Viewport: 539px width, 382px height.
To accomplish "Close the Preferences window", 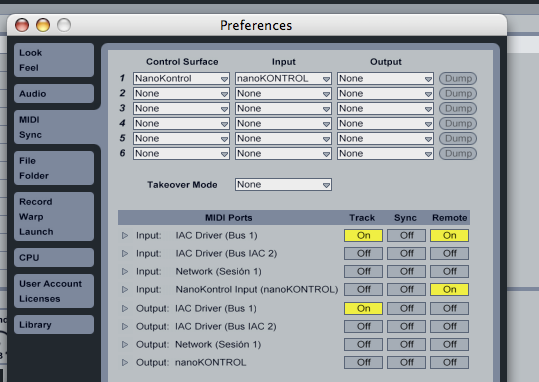I will pyautogui.click(x=22, y=25).
